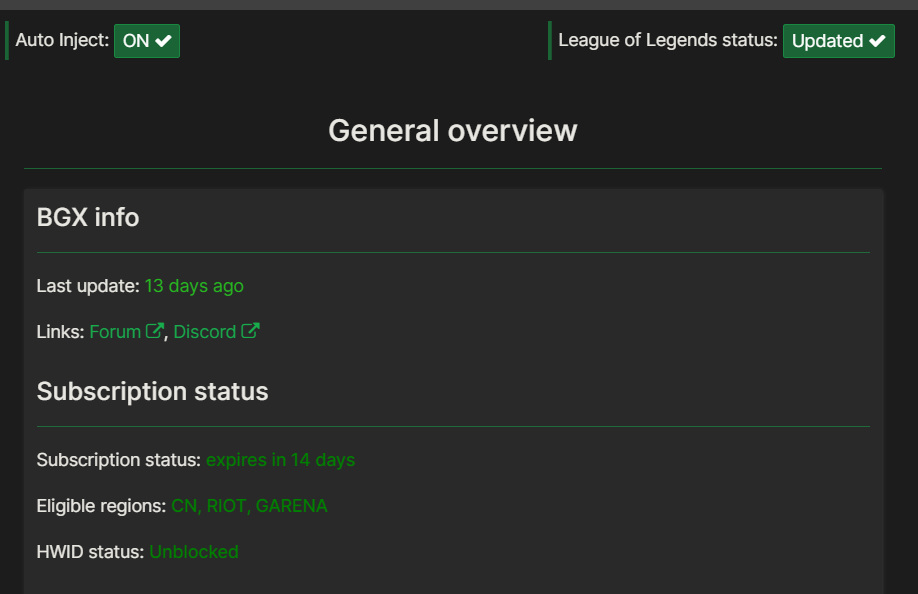The image size is (918, 594).
Task: Click the "13 days ago" update text
Action: point(194,286)
